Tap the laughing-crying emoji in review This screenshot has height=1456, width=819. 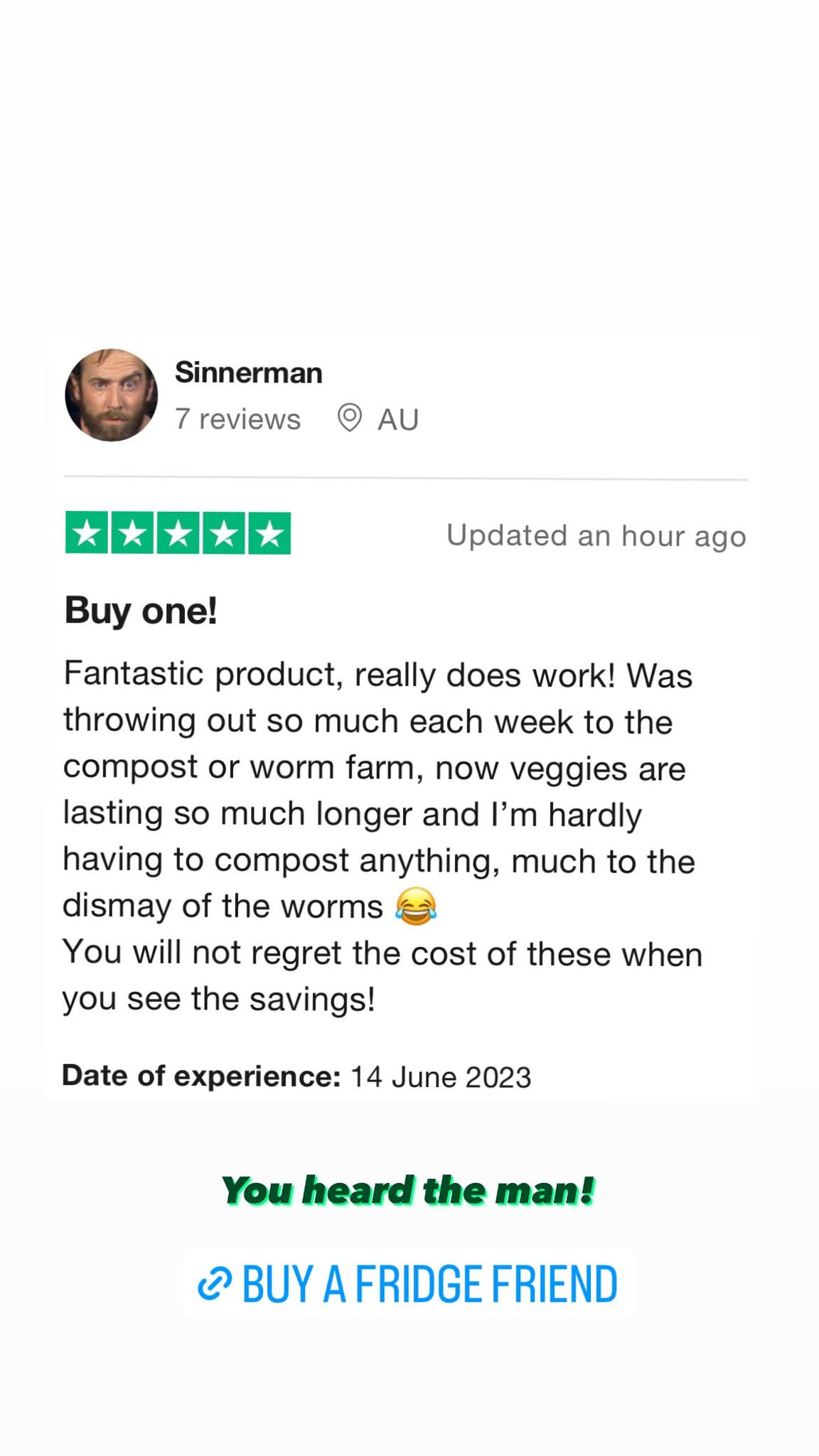416,906
